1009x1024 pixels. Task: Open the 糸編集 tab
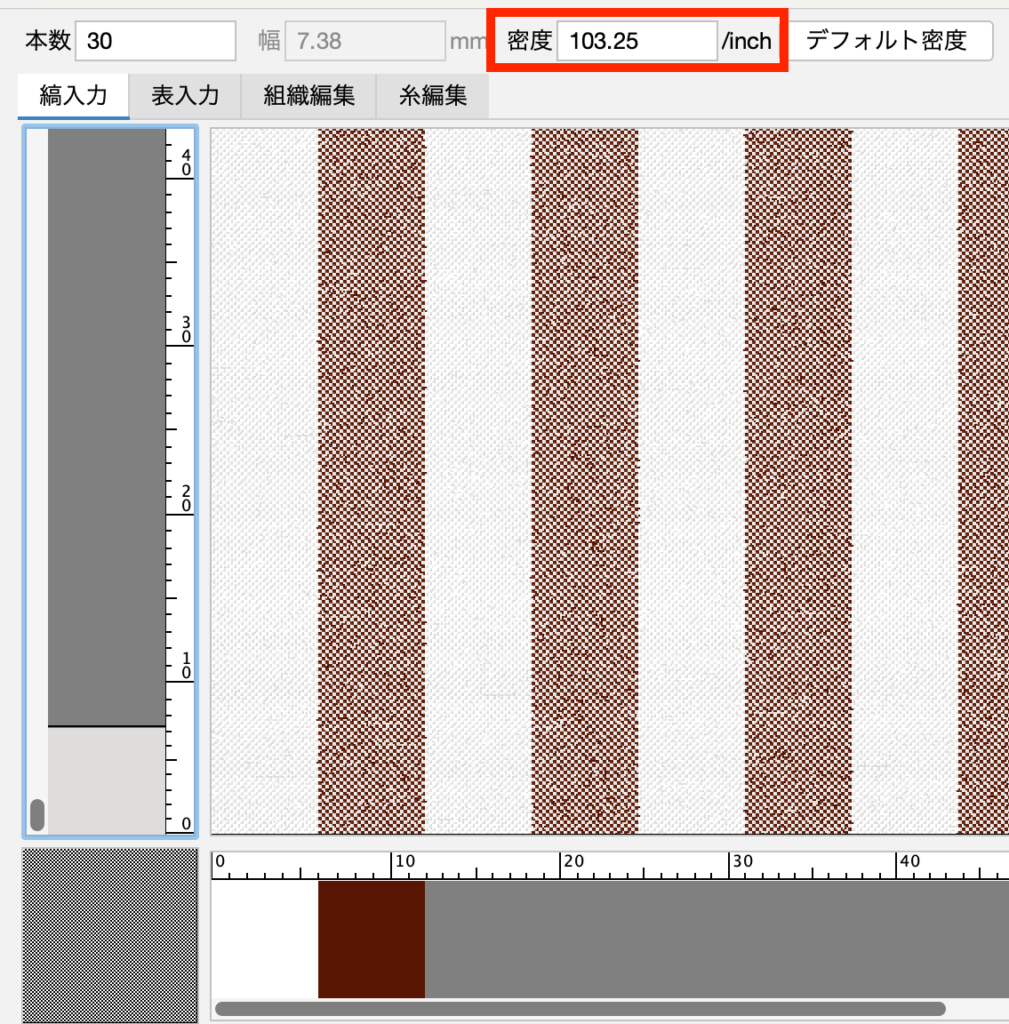432,96
